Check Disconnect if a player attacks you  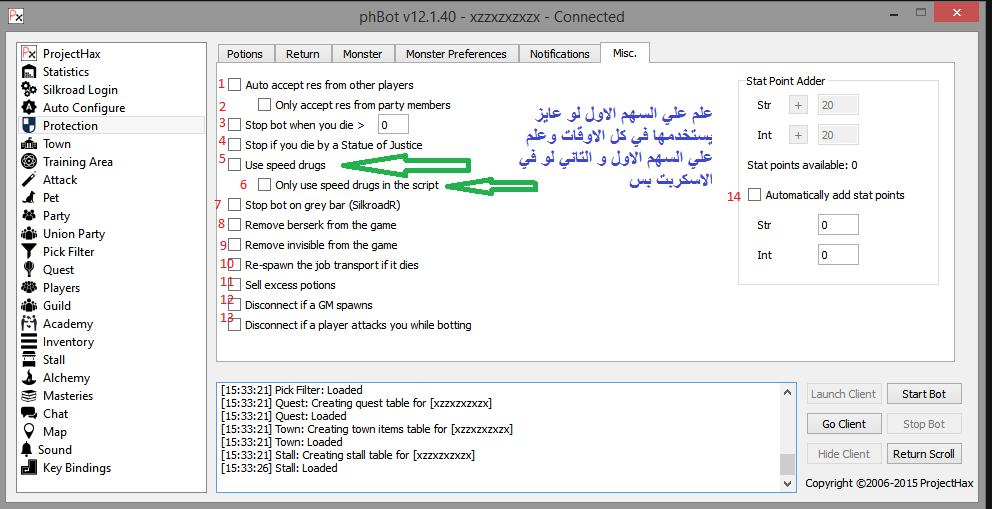click(235, 325)
